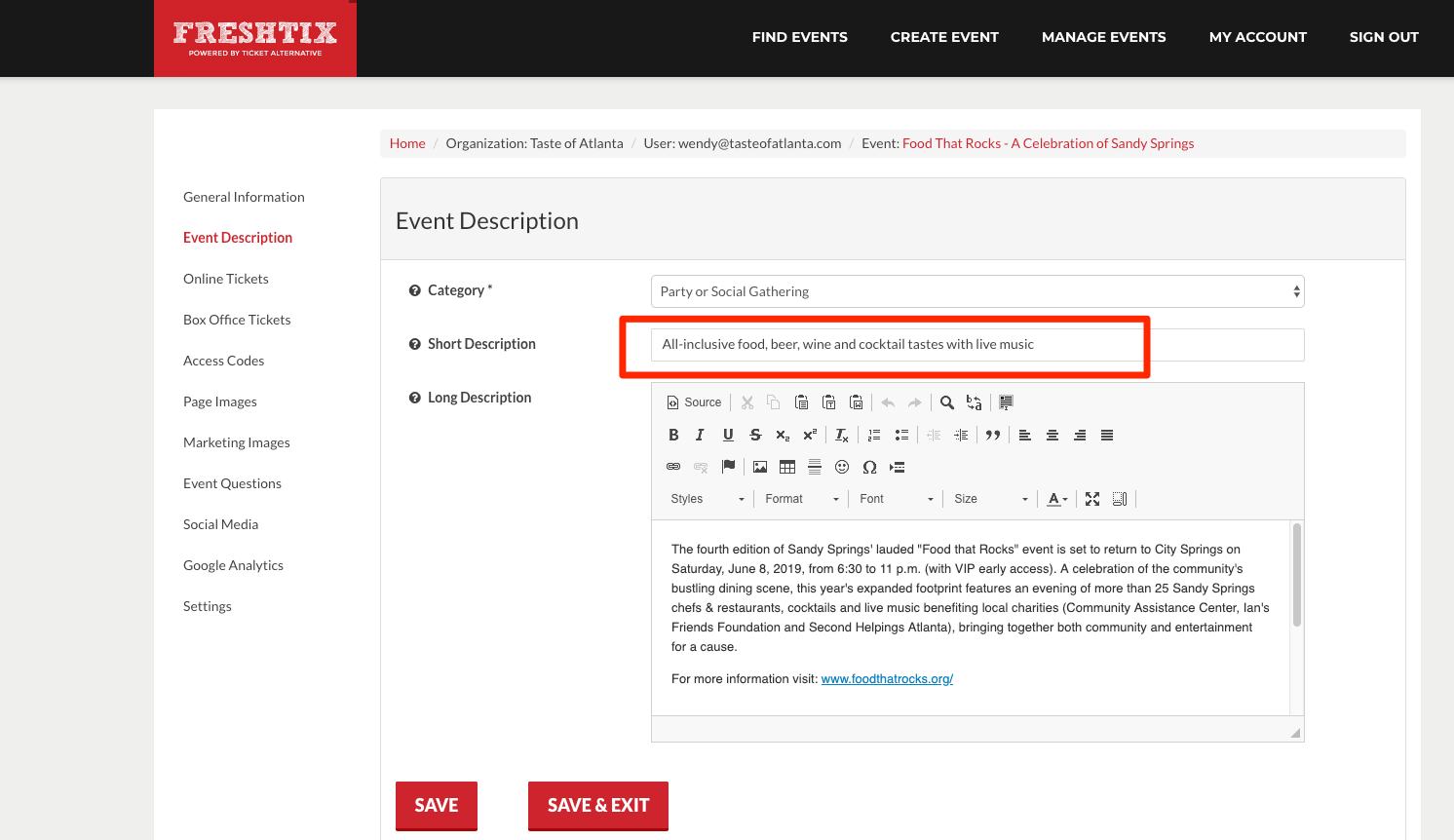Click the Undo arrow icon
The width and height of the screenshot is (1454, 840).
pyautogui.click(x=888, y=402)
